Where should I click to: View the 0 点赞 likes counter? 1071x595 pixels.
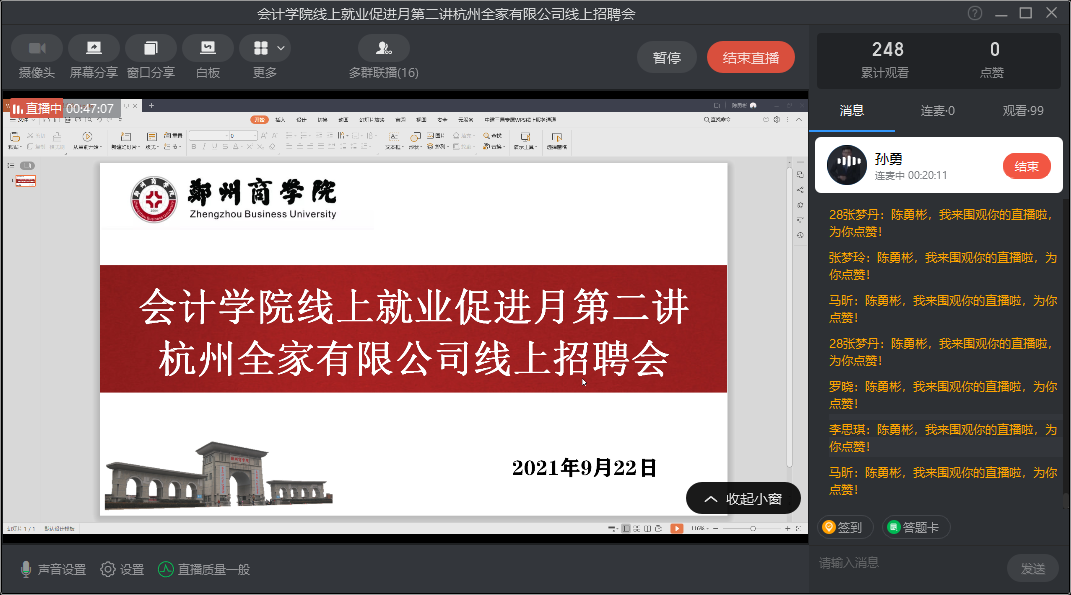click(993, 59)
